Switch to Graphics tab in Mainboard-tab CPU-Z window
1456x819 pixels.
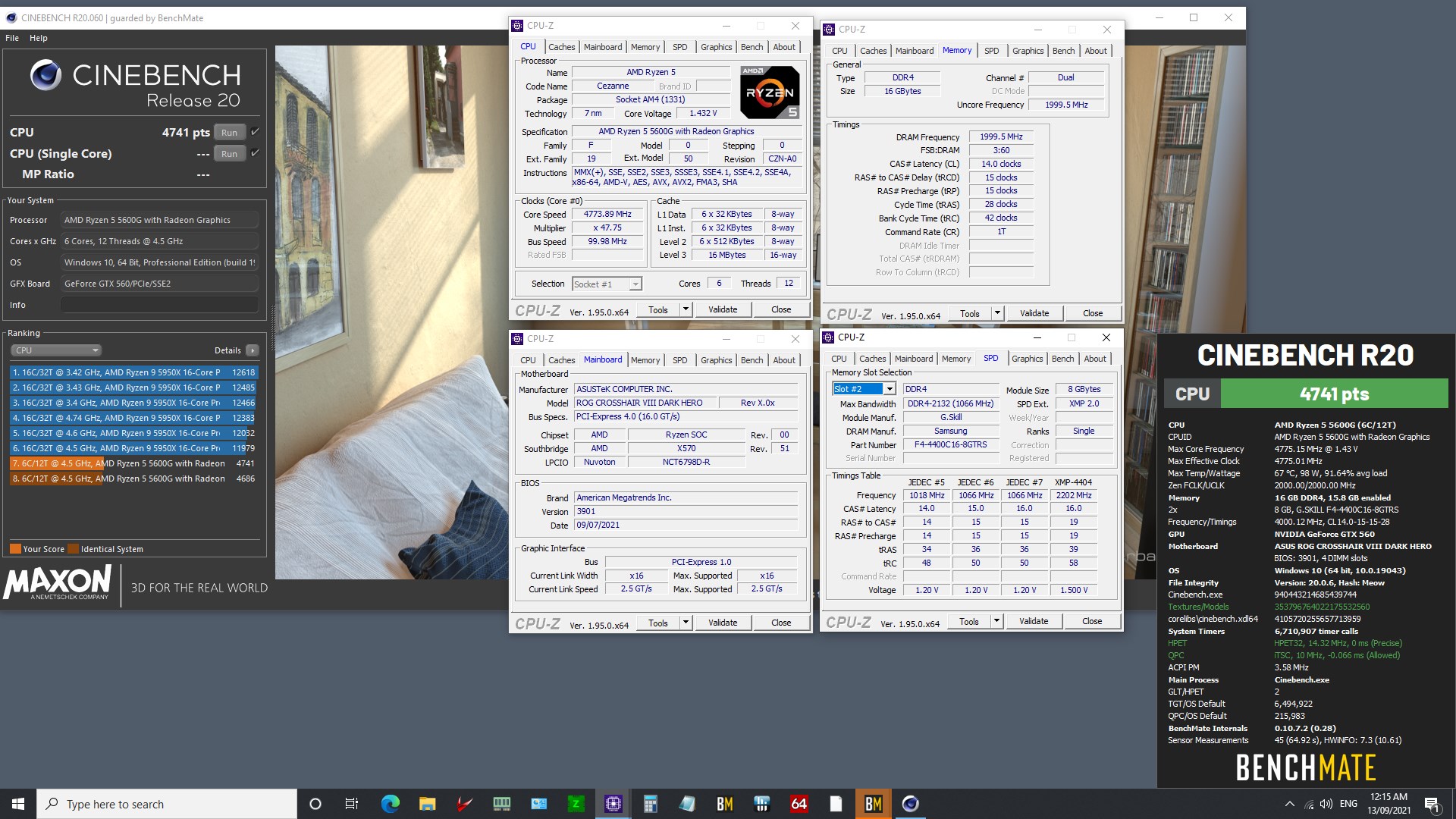coord(717,360)
